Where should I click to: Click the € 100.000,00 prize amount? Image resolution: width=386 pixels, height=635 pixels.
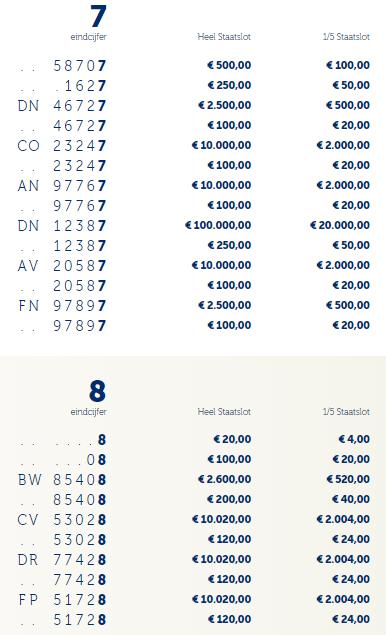[218, 225]
